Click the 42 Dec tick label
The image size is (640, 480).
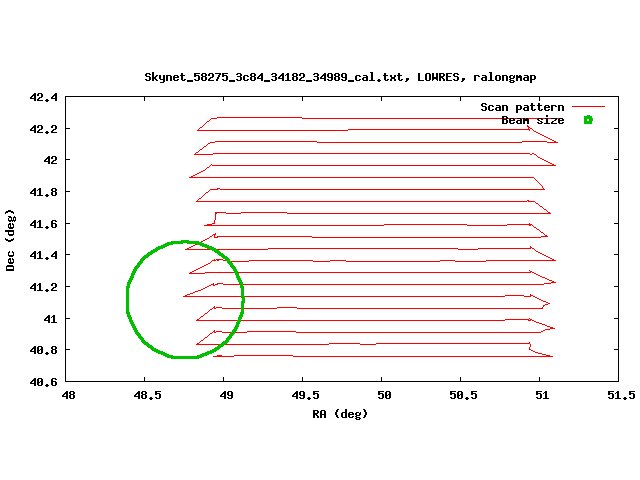(x=51, y=160)
